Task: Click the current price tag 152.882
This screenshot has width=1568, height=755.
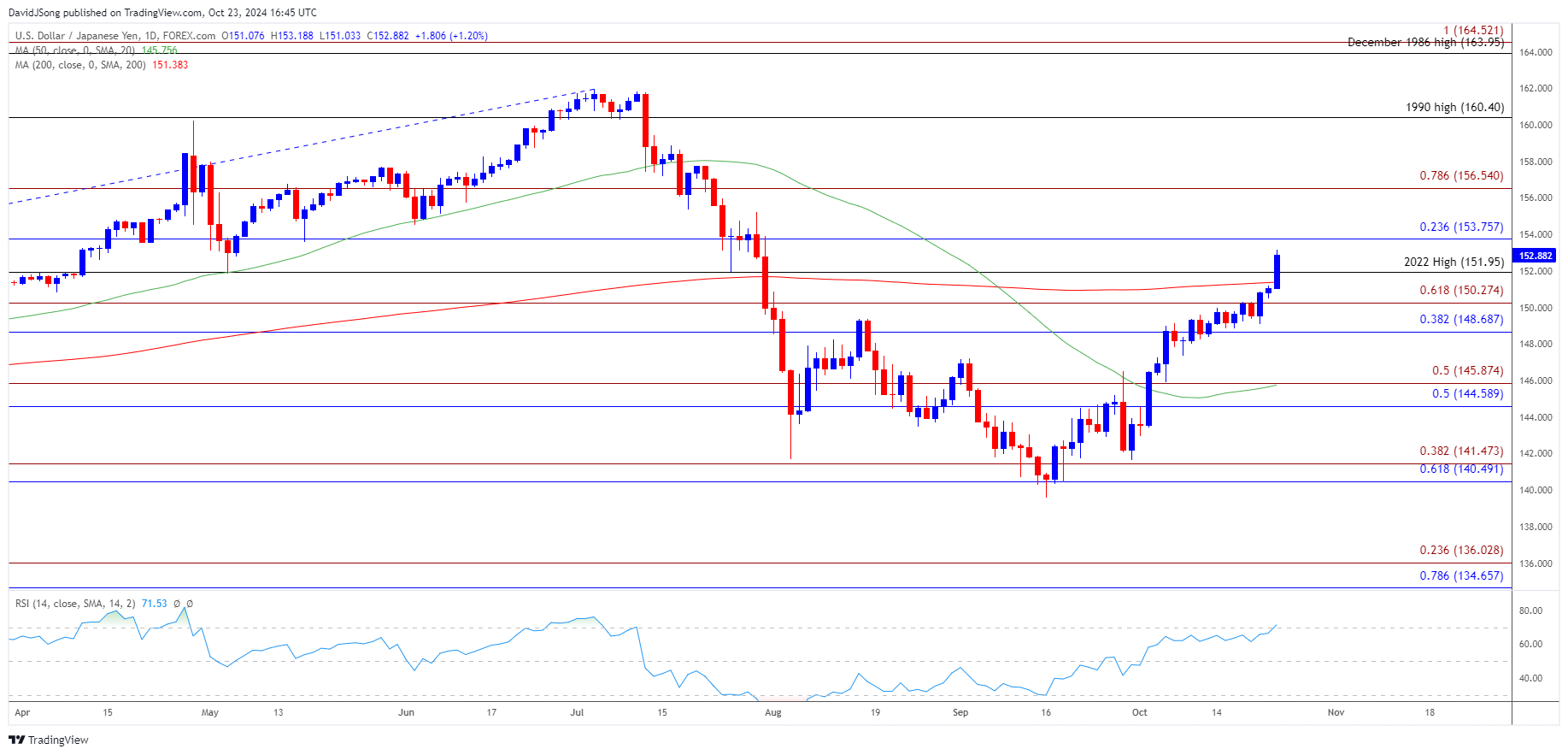Action: 1536,256
